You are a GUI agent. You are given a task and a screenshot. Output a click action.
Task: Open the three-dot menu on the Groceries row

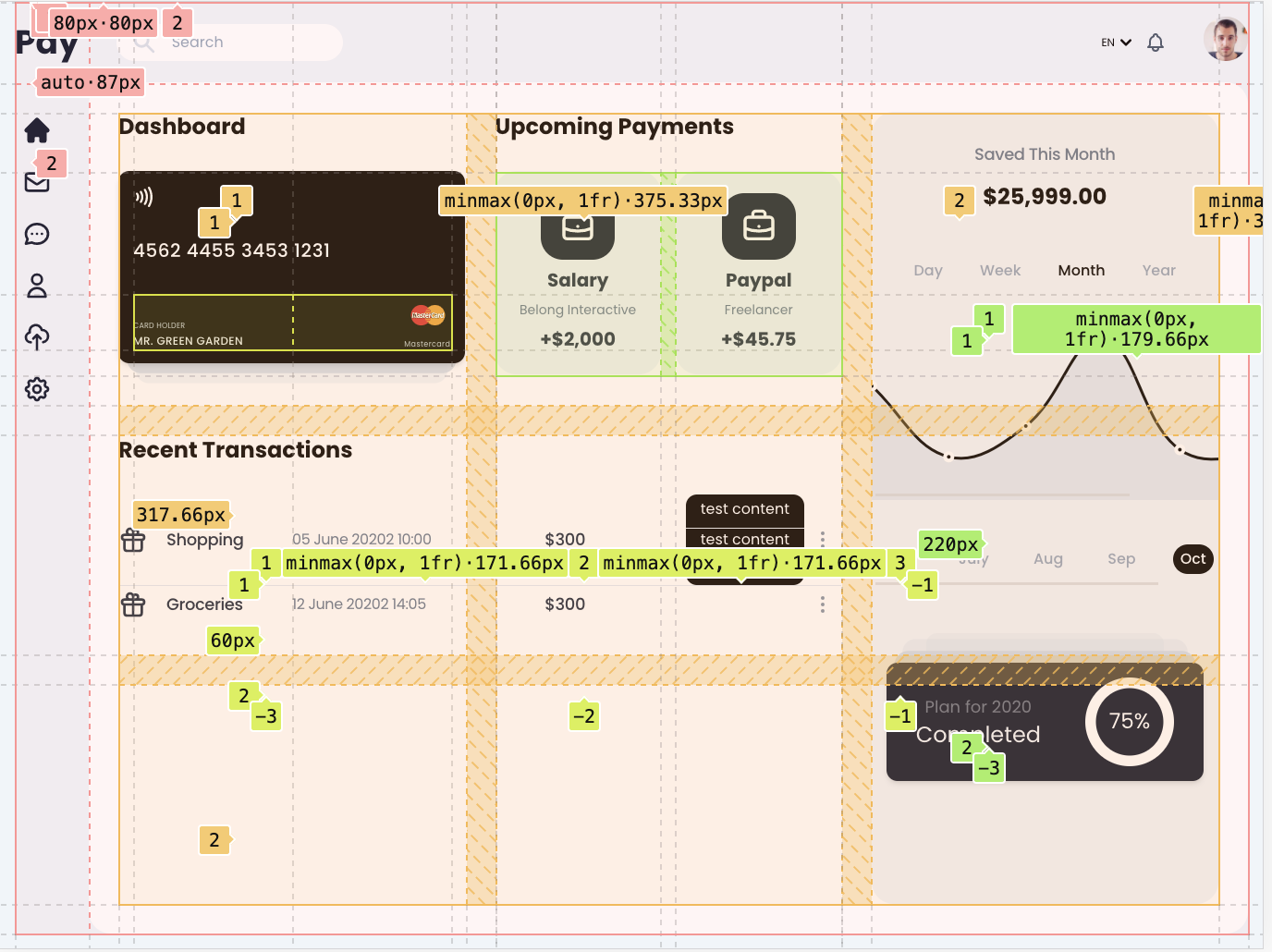click(x=823, y=604)
